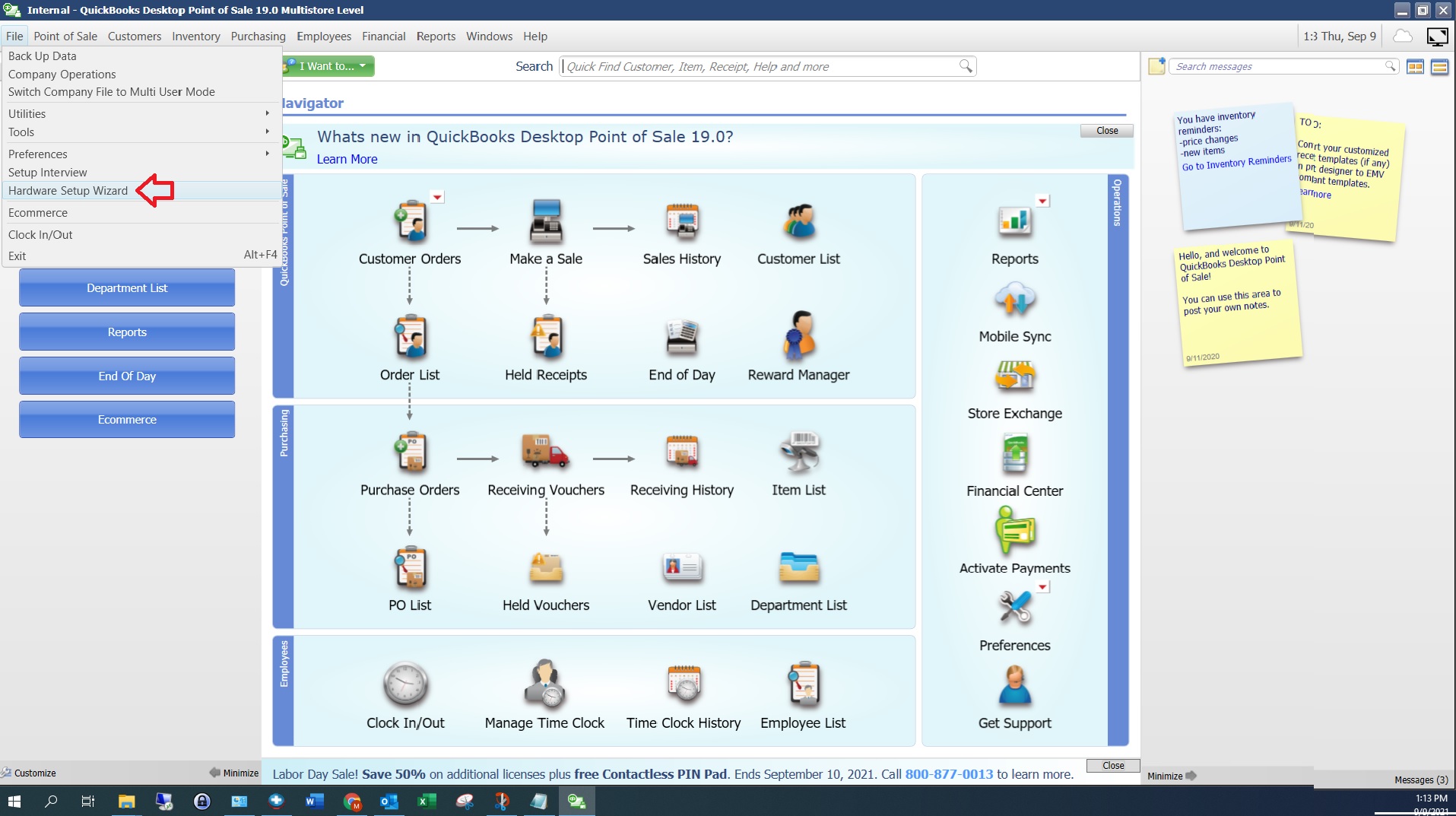This screenshot has height=816, width=1456.
Task: Open the Reward Manager icon
Action: pos(798,335)
